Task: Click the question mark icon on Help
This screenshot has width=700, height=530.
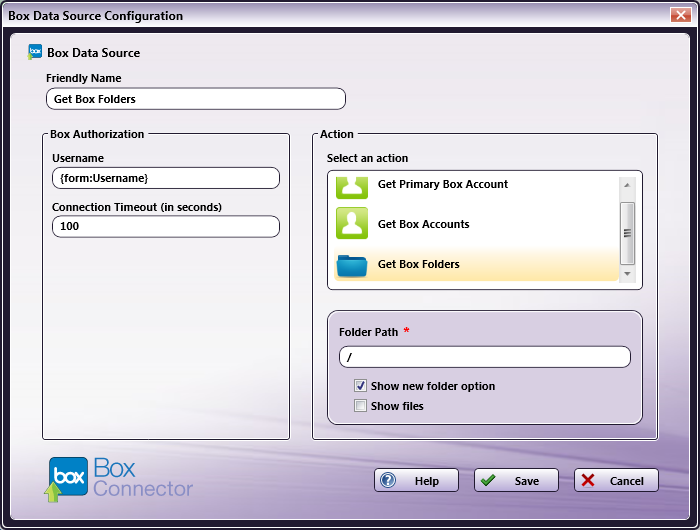Action: [388, 480]
